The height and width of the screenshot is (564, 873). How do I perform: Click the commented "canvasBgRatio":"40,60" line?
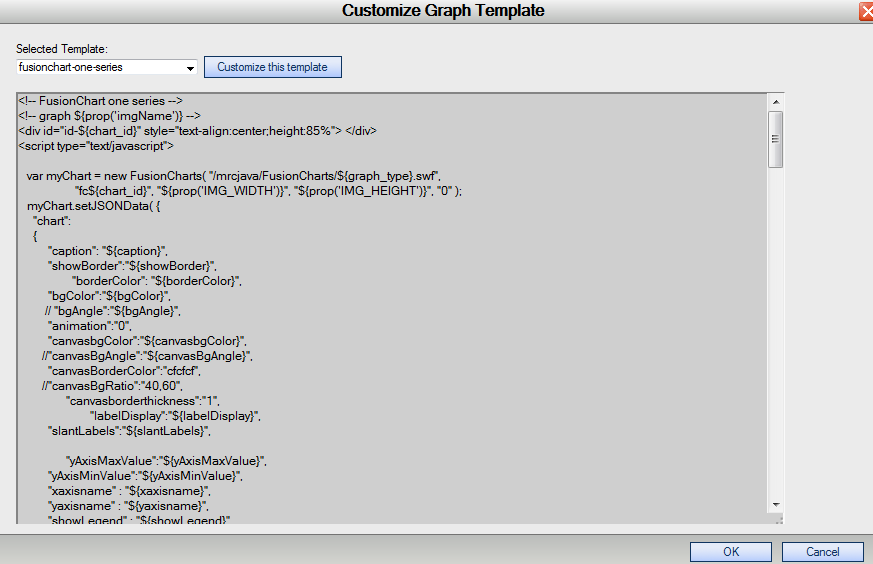coord(112,387)
